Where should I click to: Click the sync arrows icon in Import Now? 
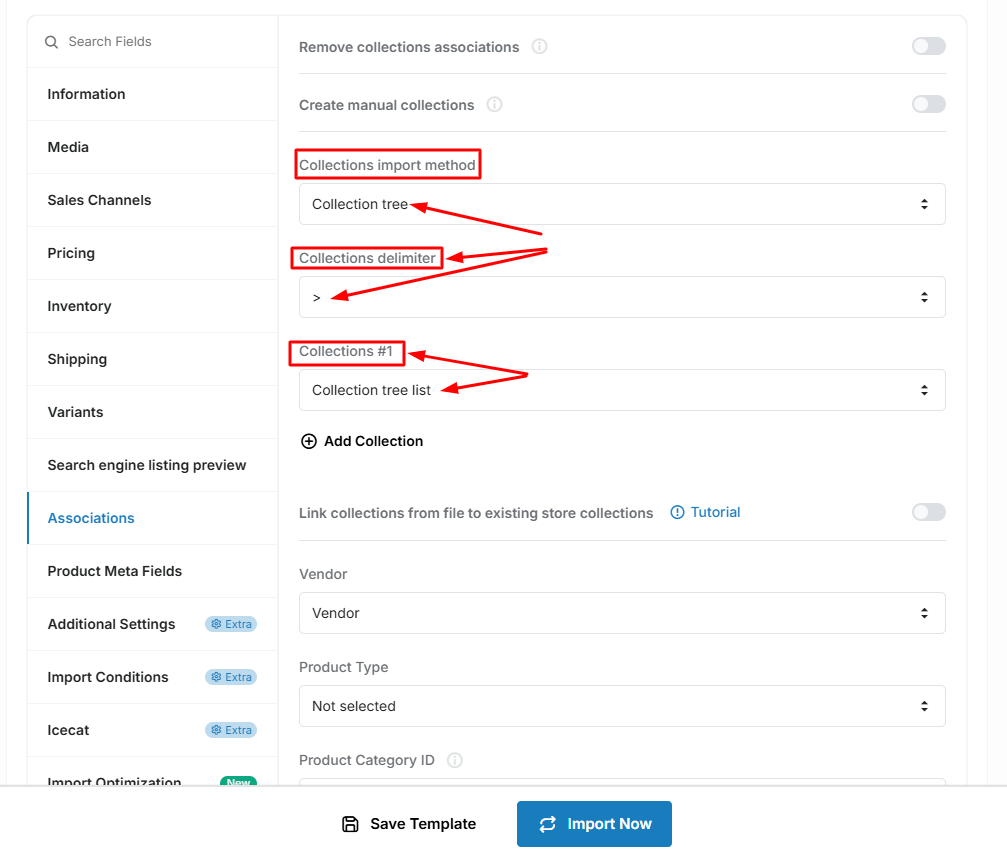pos(547,824)
